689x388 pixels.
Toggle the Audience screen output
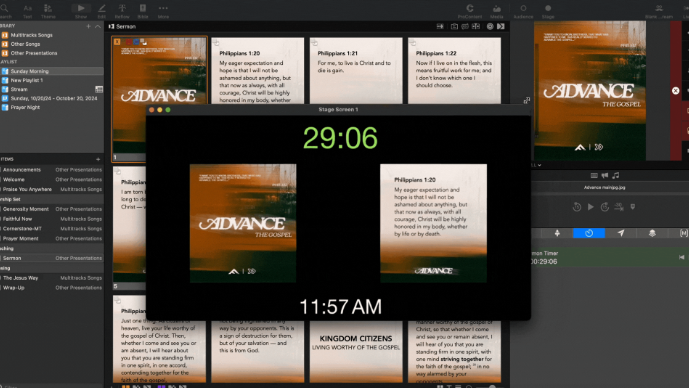point(523,11)
